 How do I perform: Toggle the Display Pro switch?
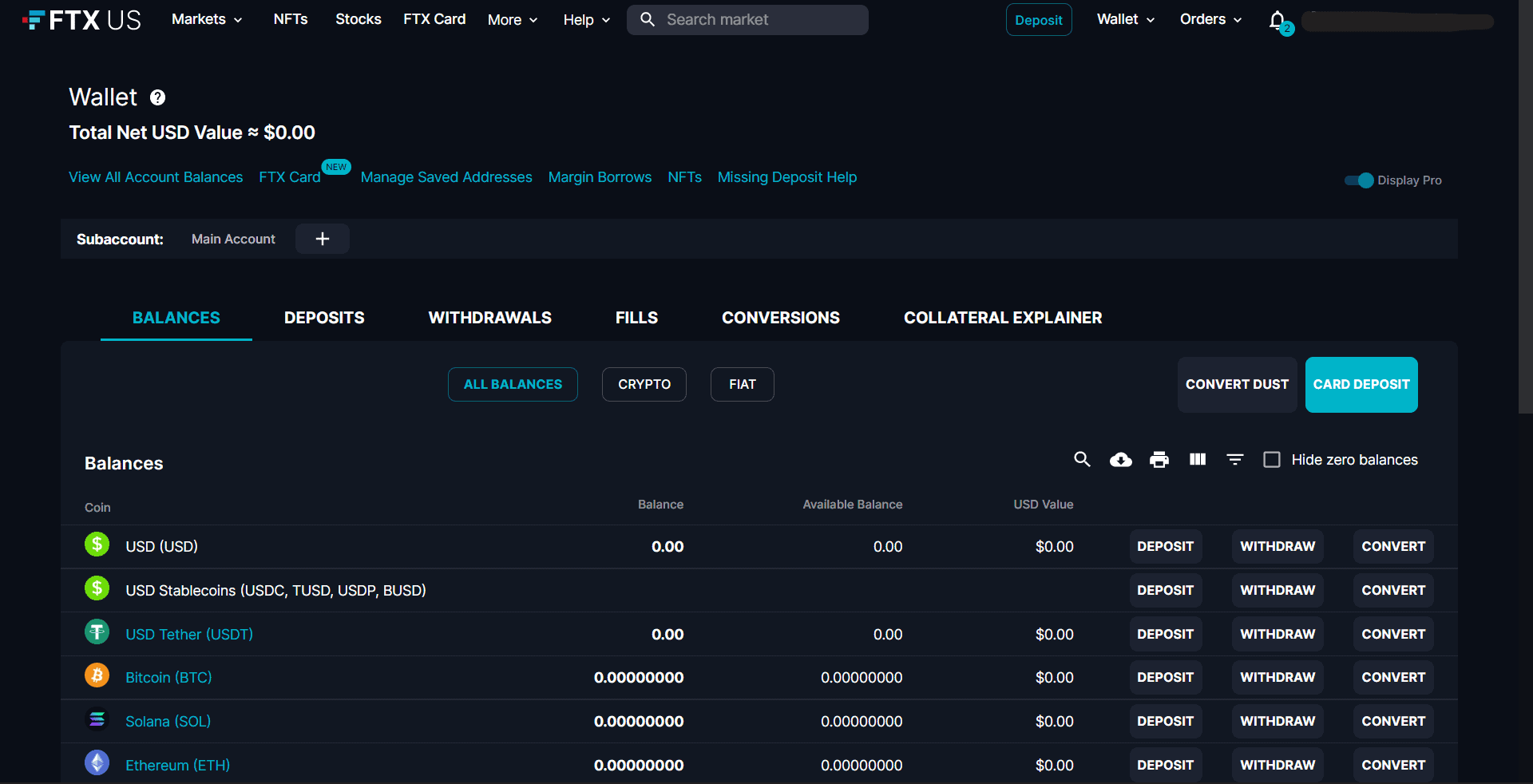[1358, 180]
